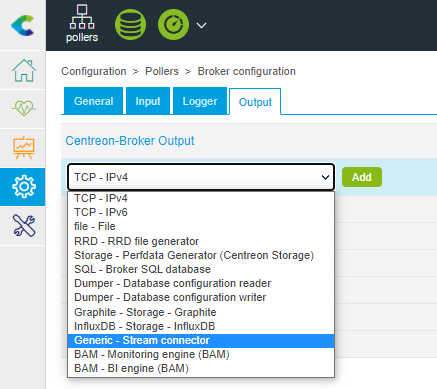The height and width of the screenshot is (389, 437).
Task: Select Generic - Stream connector option
Action: pyautogui.click(x=201, y=340)
